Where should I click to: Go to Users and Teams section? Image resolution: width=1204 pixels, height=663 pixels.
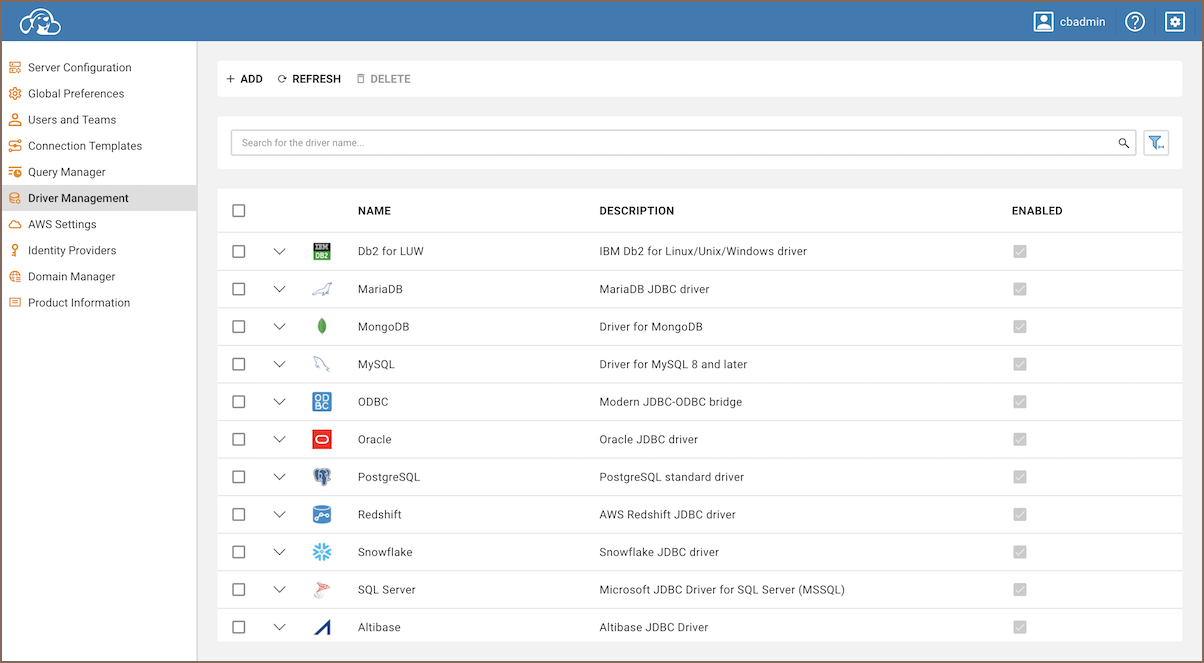[x=71, y=120]
